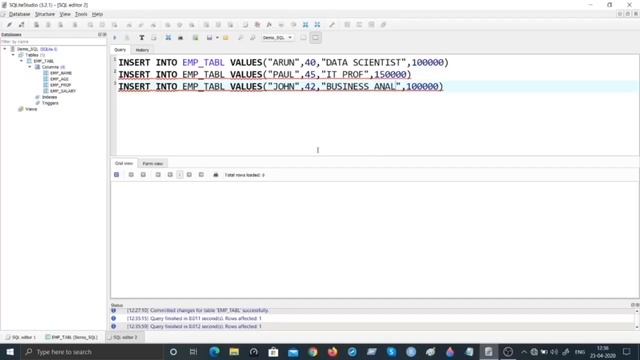Click the Save SQL to file disk icon
This screenshot has width=640, height=360.
point(209,38)
